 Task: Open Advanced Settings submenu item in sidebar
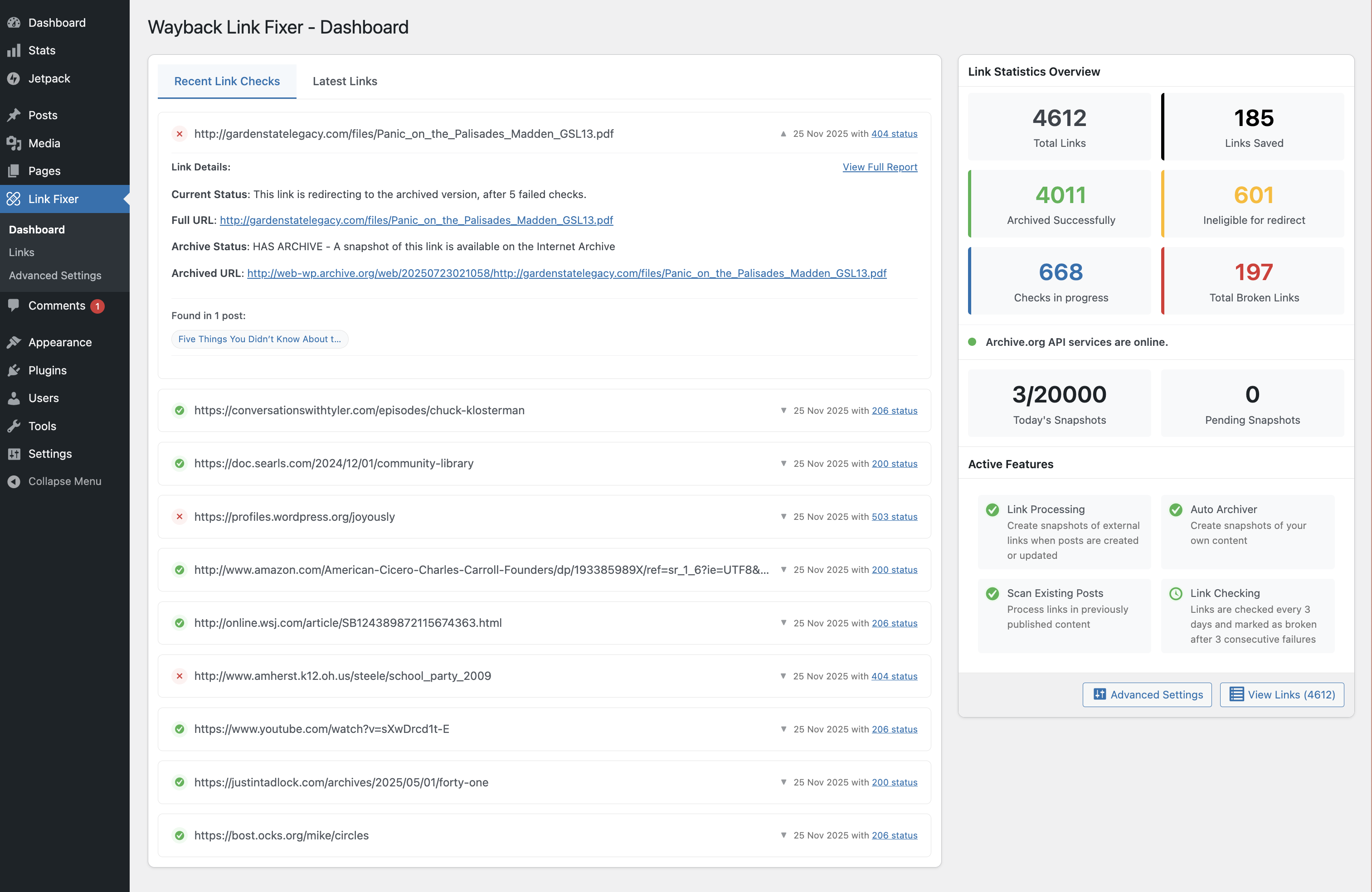point(55,276)
